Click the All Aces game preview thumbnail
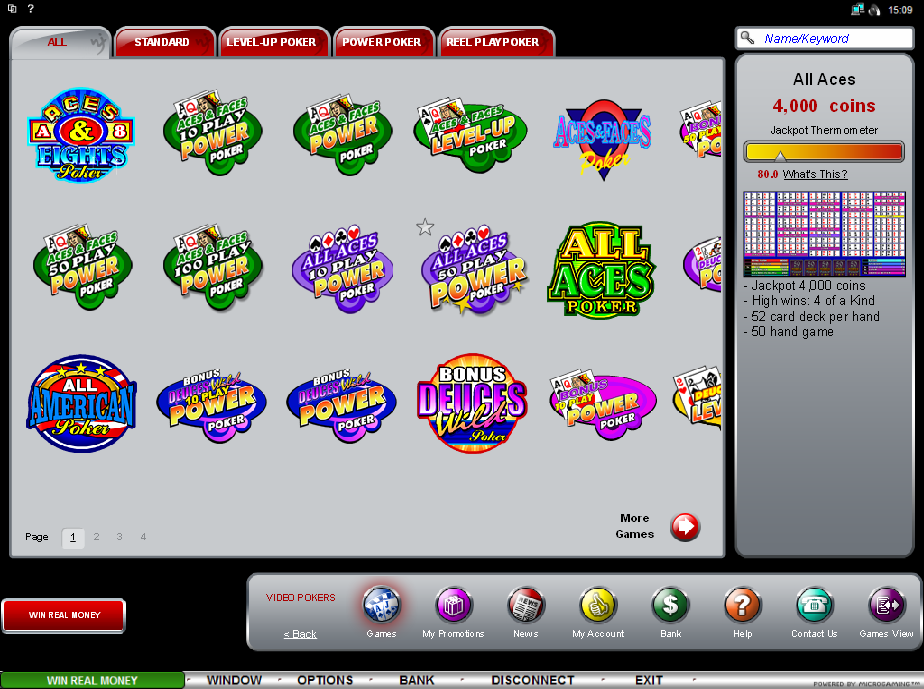Image resolution: width=924 pixels, height=689 pixels. pyautogui.click(x=824, y=234)
